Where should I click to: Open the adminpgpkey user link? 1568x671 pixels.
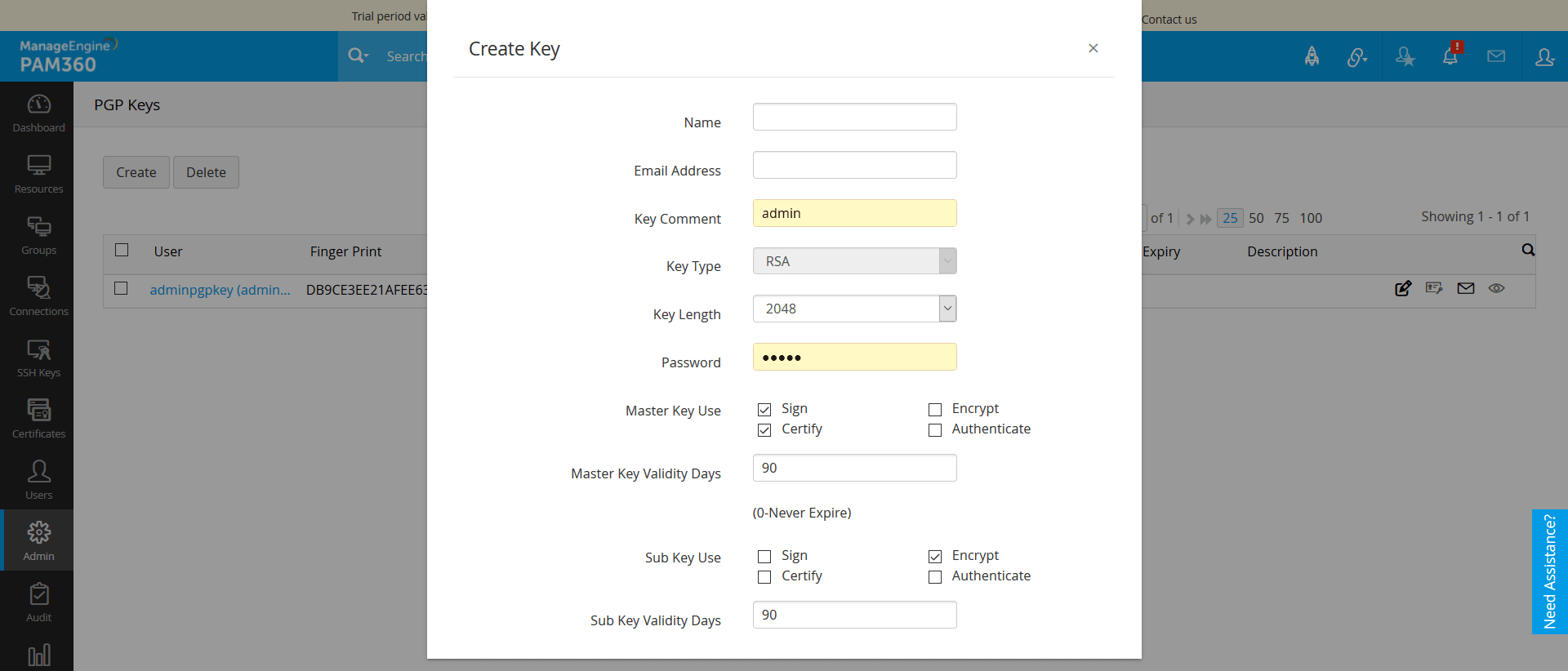(x=220, y=290)
